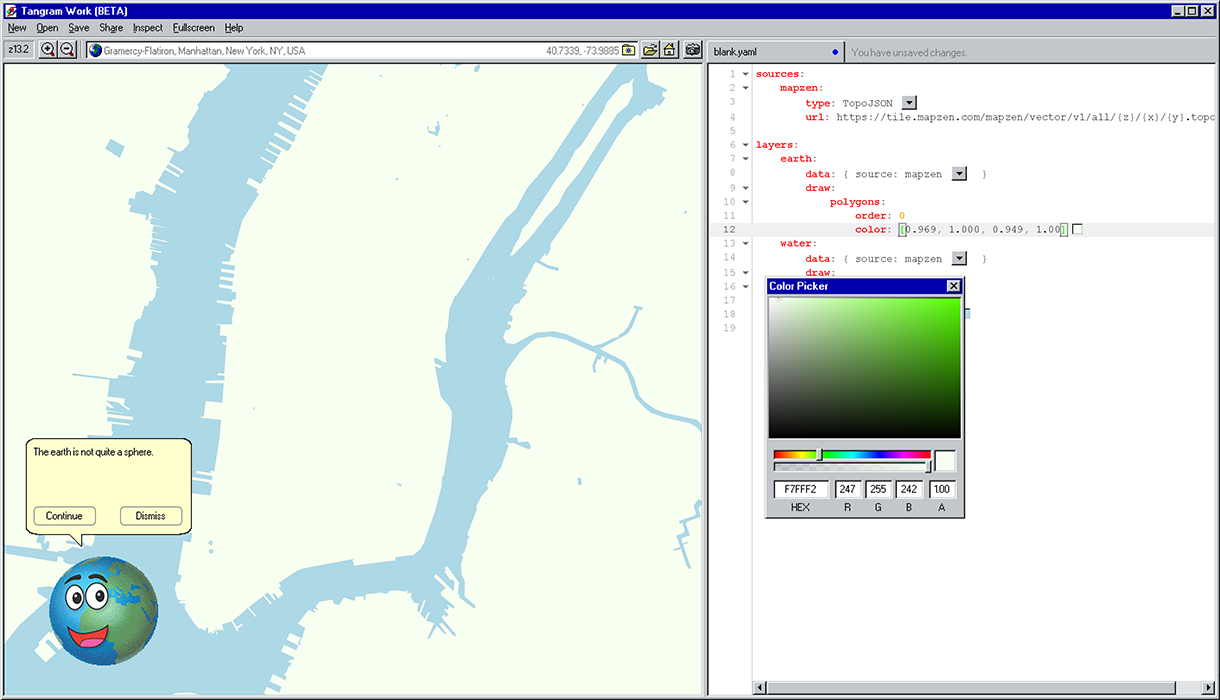Click the inline color swatch on line 12

1076,230
